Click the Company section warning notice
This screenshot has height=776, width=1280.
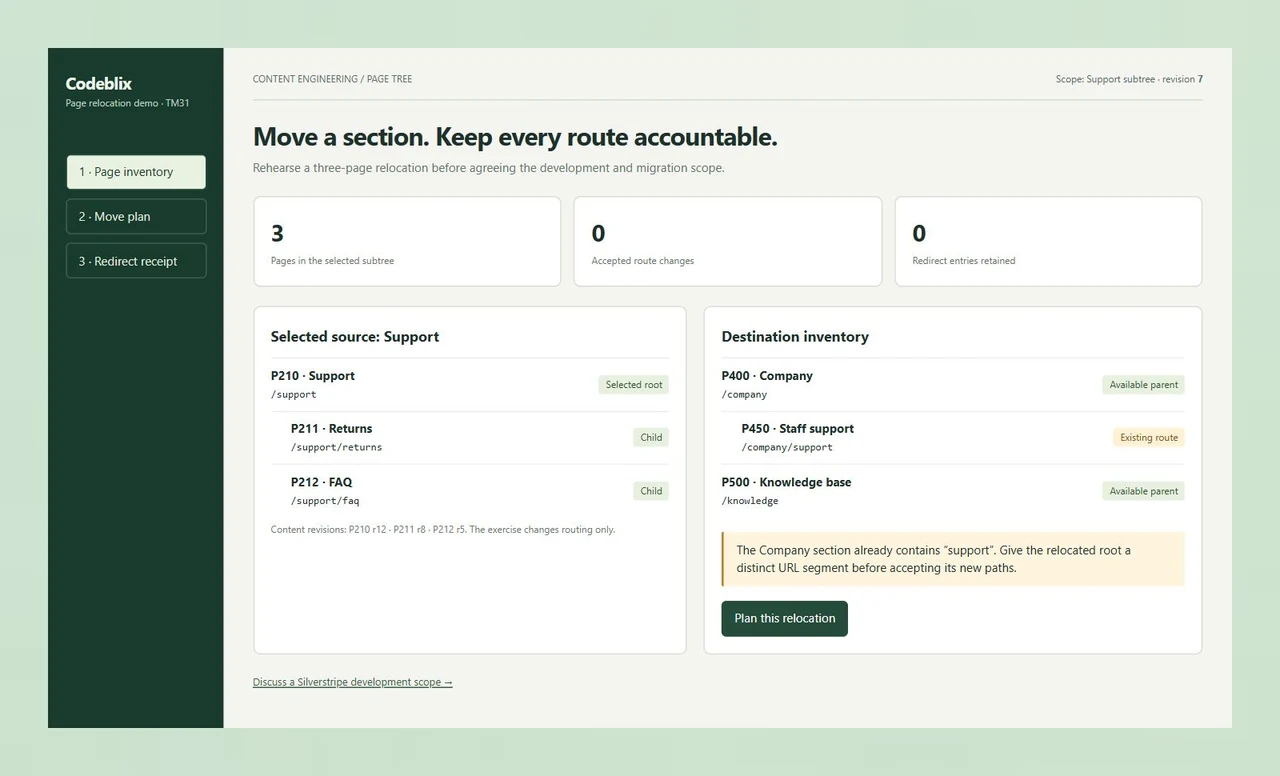click(x=953, y=559)
